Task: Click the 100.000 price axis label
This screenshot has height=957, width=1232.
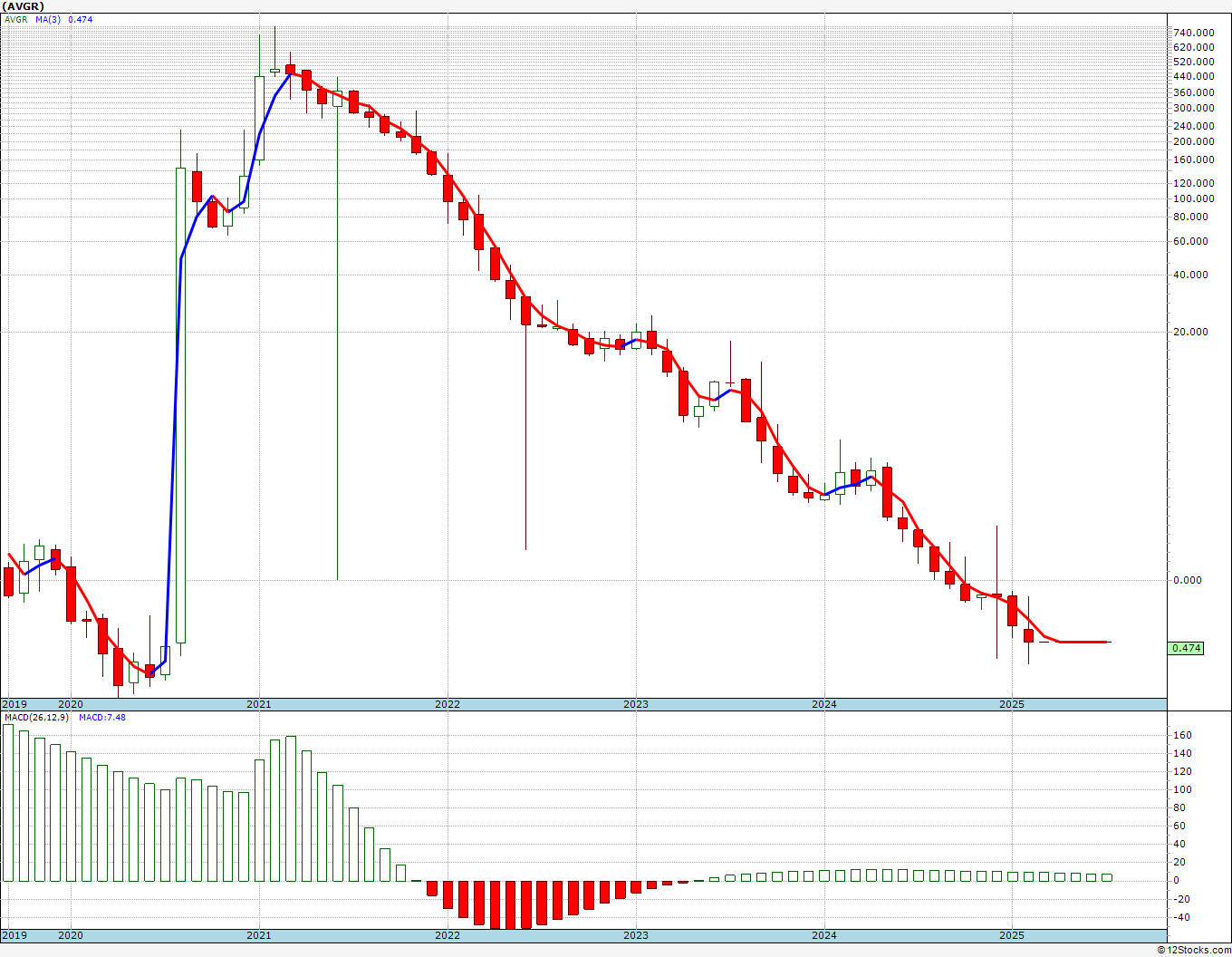Action: pyautogui.click(x=1193, y=198)
